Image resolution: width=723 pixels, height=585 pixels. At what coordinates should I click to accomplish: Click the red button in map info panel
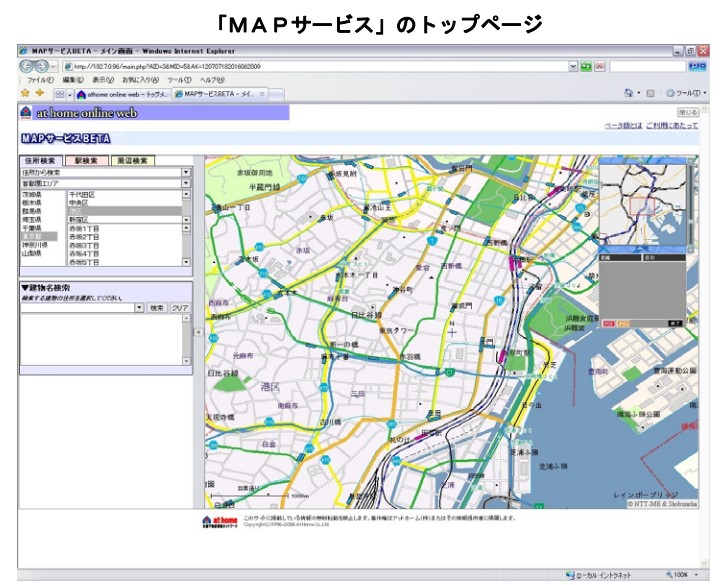pyautogui.click(x=609, y=324)
